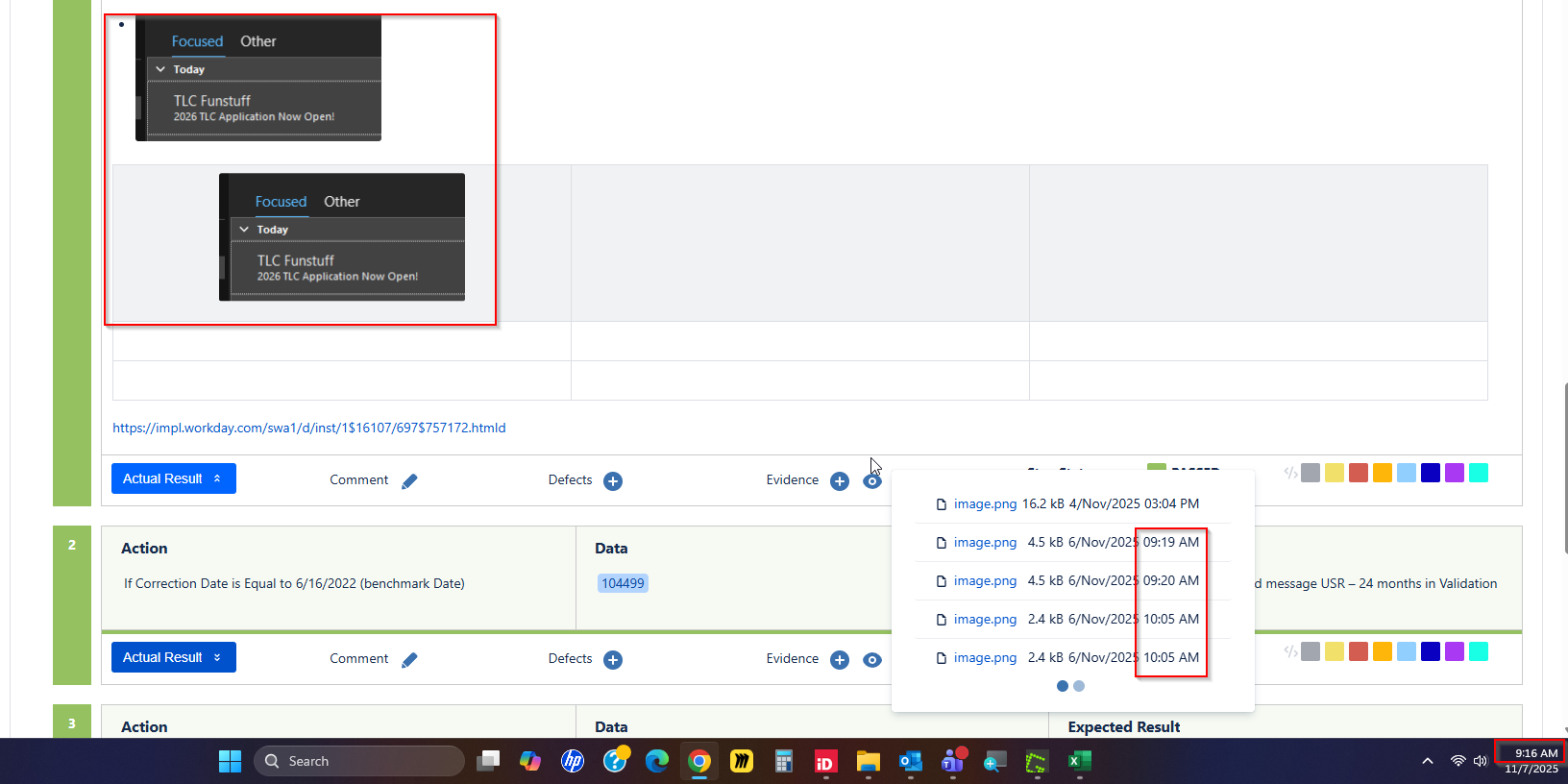Add evidence in the upper step row

839,481
